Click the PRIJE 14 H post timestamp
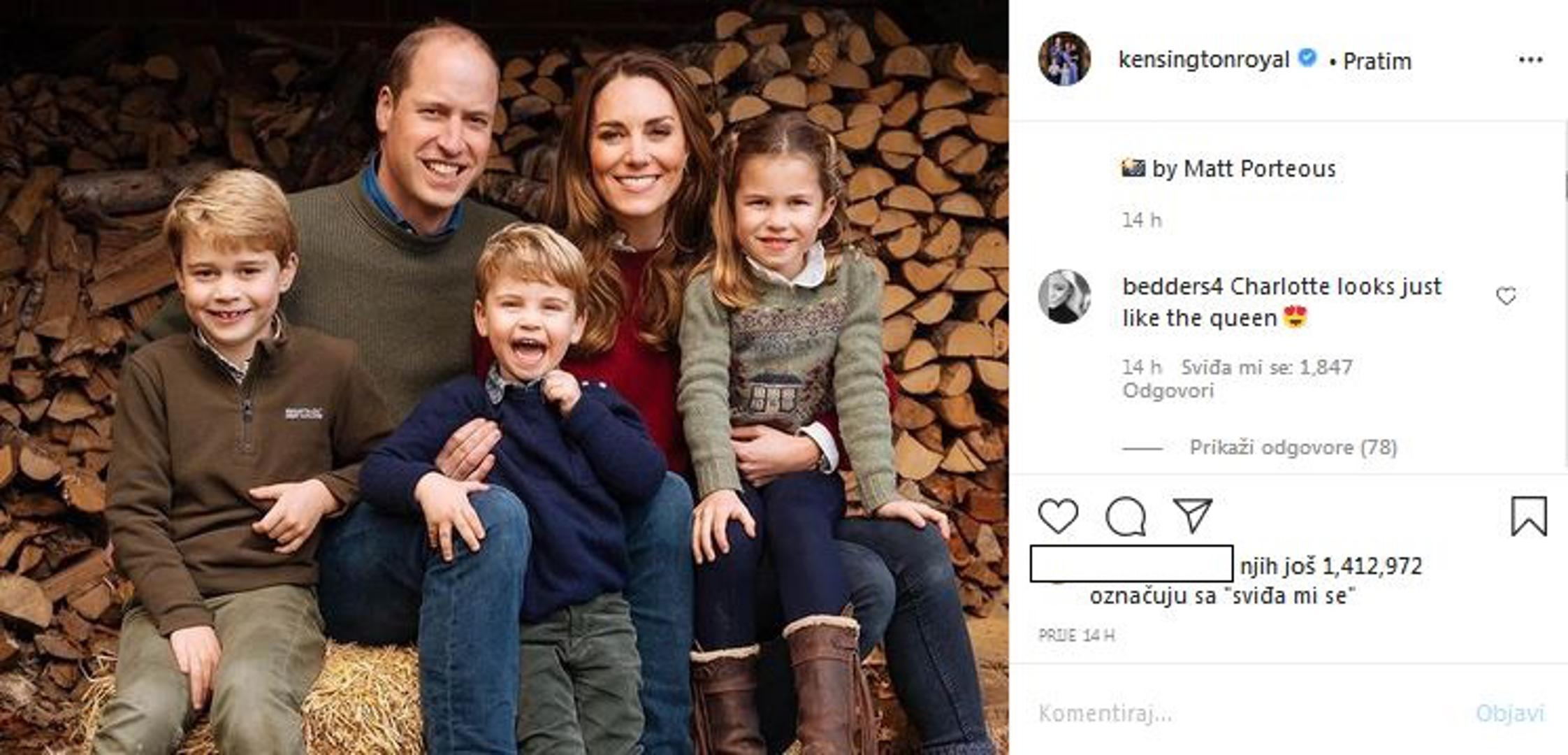Viewport: 1568px width, 755px height. click(1076, 635)
